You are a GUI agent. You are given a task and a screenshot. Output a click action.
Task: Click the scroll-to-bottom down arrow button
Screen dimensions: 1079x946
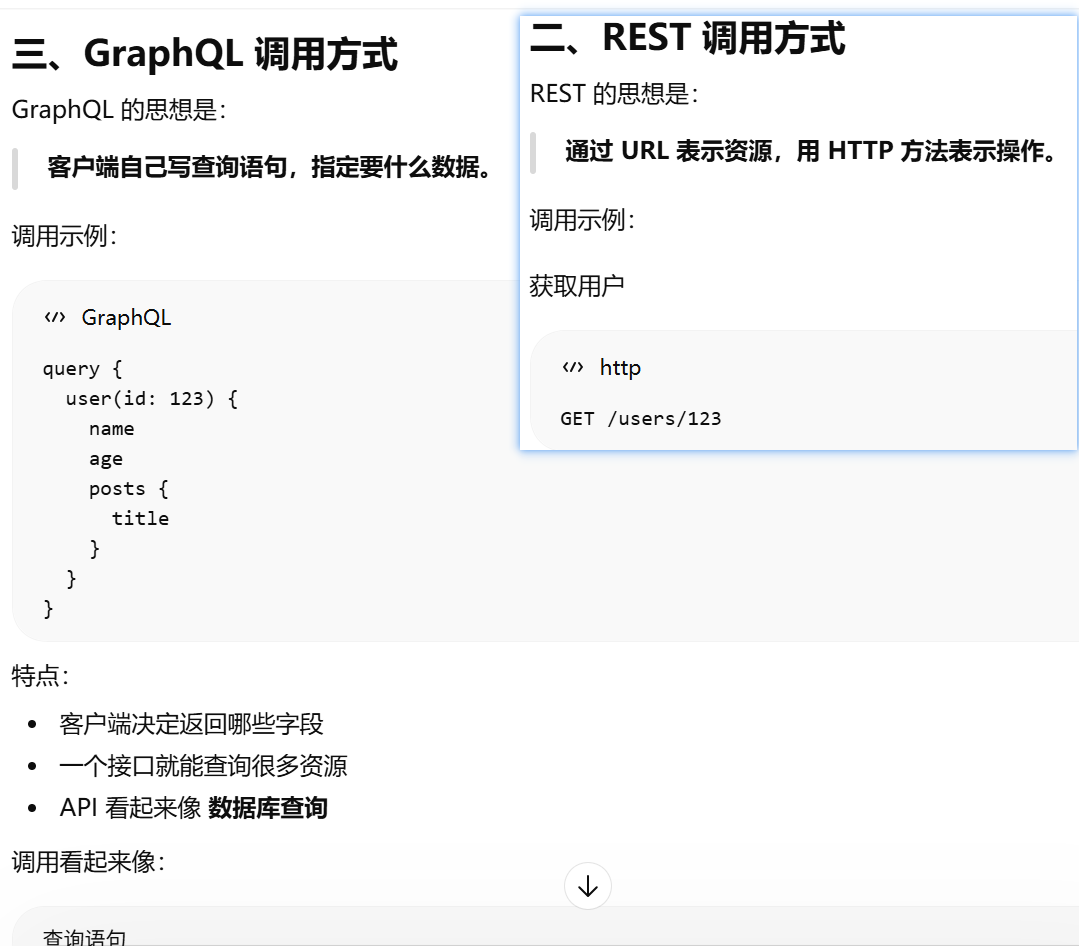pos(587,886)
